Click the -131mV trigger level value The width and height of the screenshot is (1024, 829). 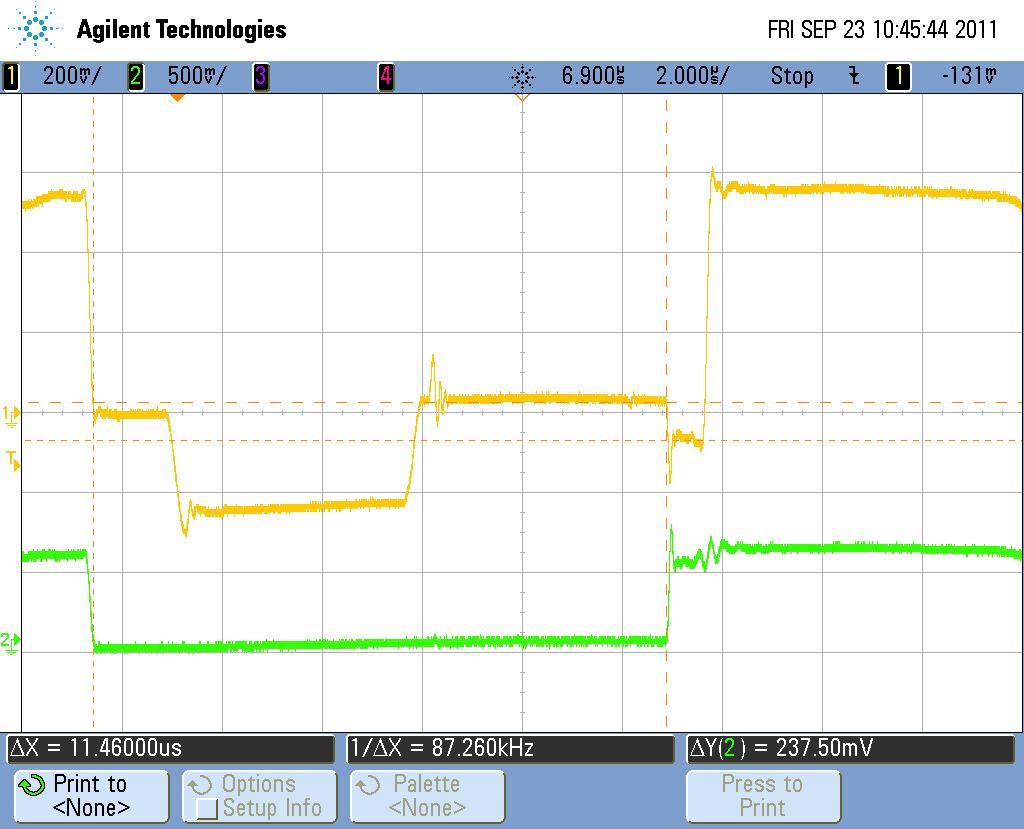969,76
